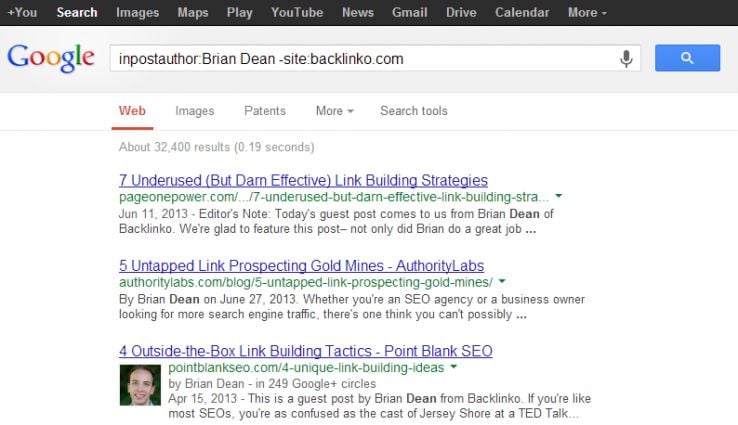This screenshot has height=425, width=738.
Task: Open the More dropdown under search box
Action: coord(334,111)
